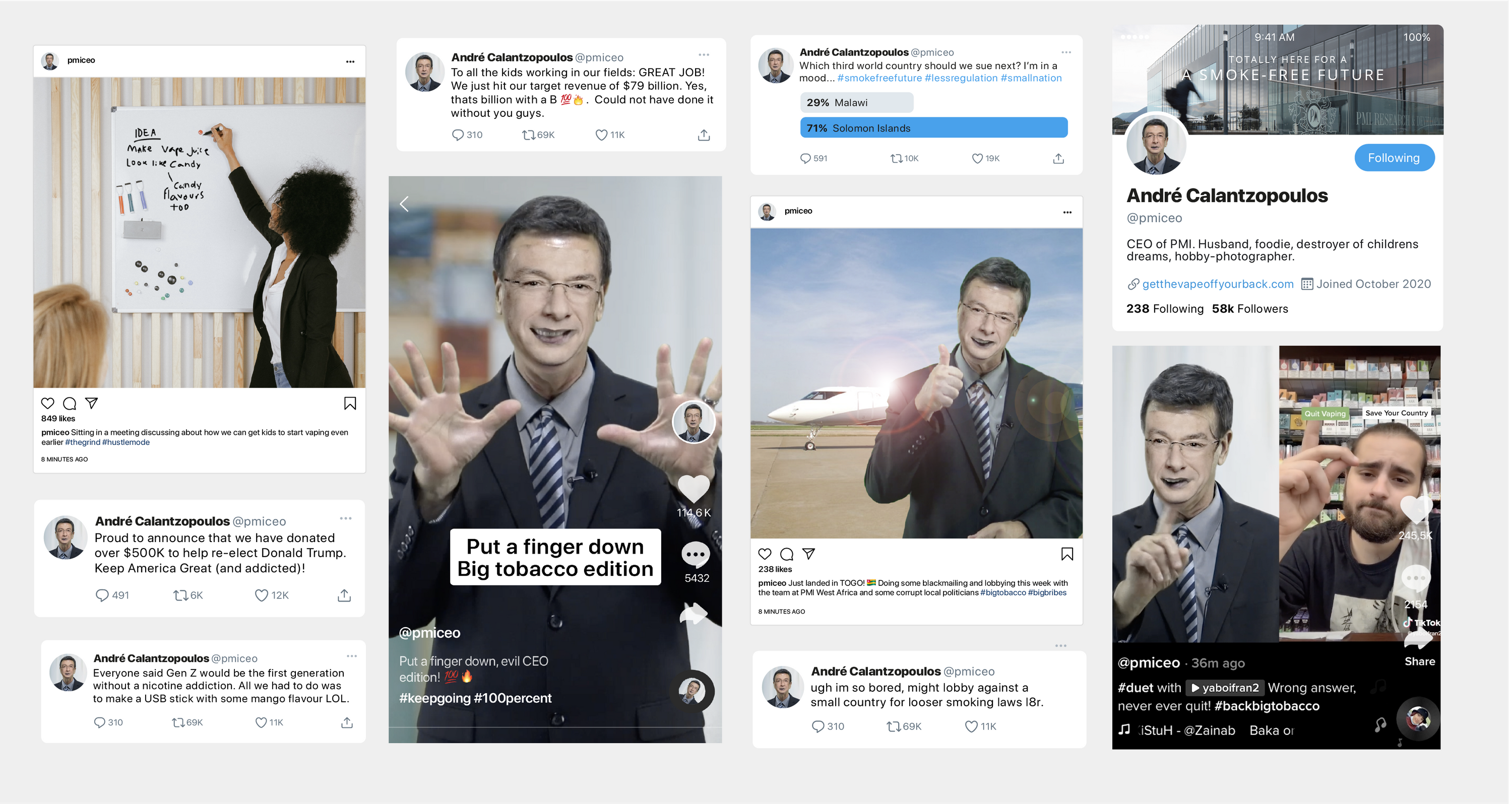Image resolution: width=1512 pixels, height=804 pixels.
Task: Open #smokefreefuture hashtag in poll tweet
Action: (879, 78)
